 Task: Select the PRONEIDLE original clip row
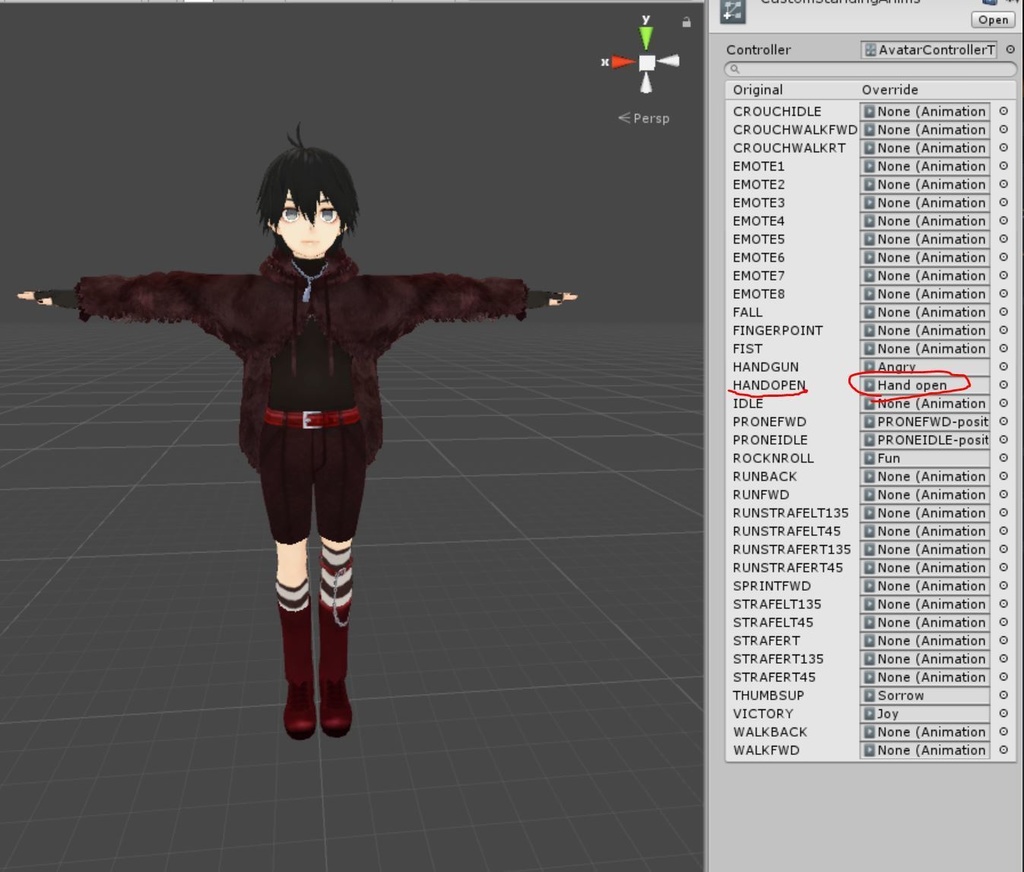(770, 440)
